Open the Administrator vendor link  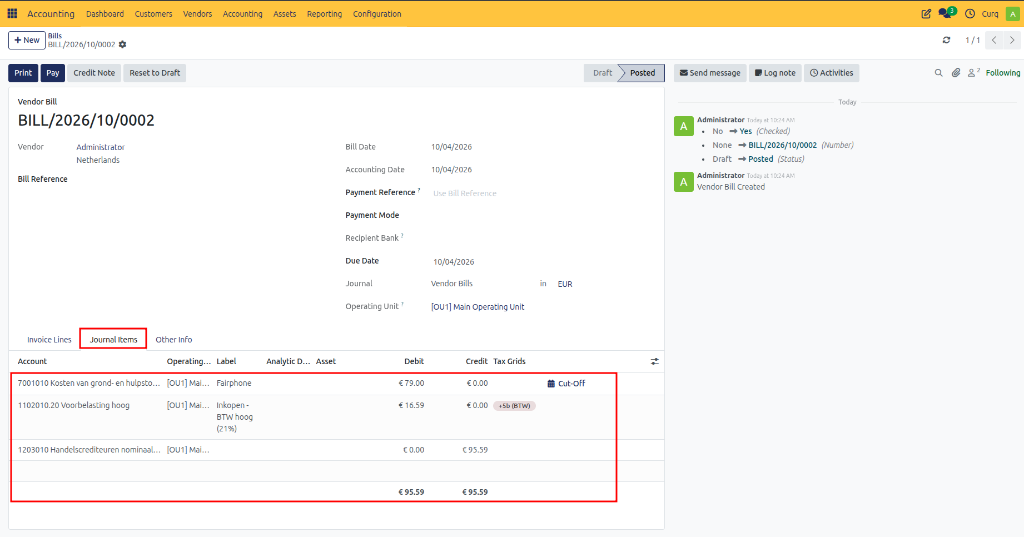pos(101,147)
